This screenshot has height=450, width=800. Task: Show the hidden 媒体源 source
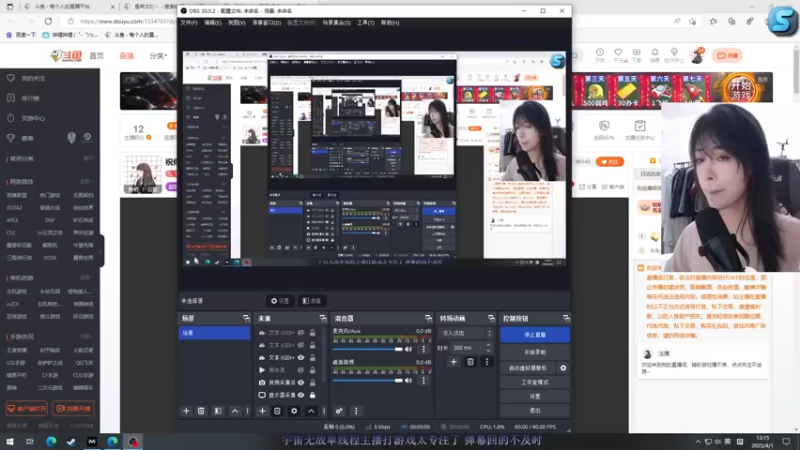click(301, 370)
